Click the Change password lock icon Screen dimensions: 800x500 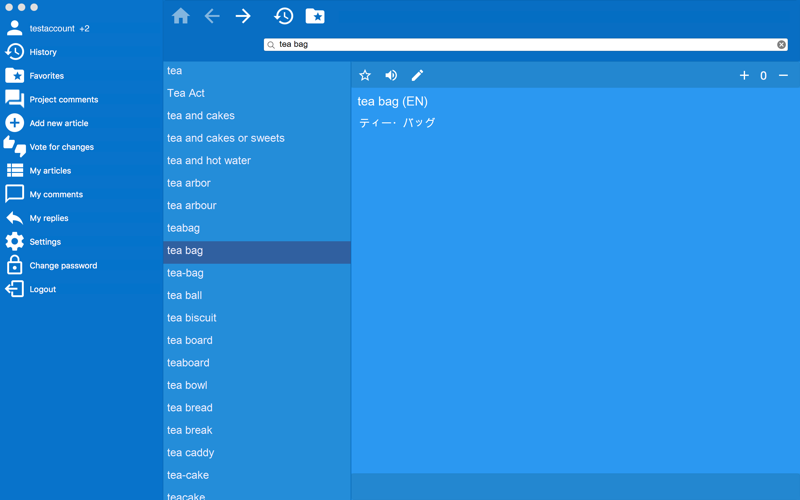[x=14, y=265]
